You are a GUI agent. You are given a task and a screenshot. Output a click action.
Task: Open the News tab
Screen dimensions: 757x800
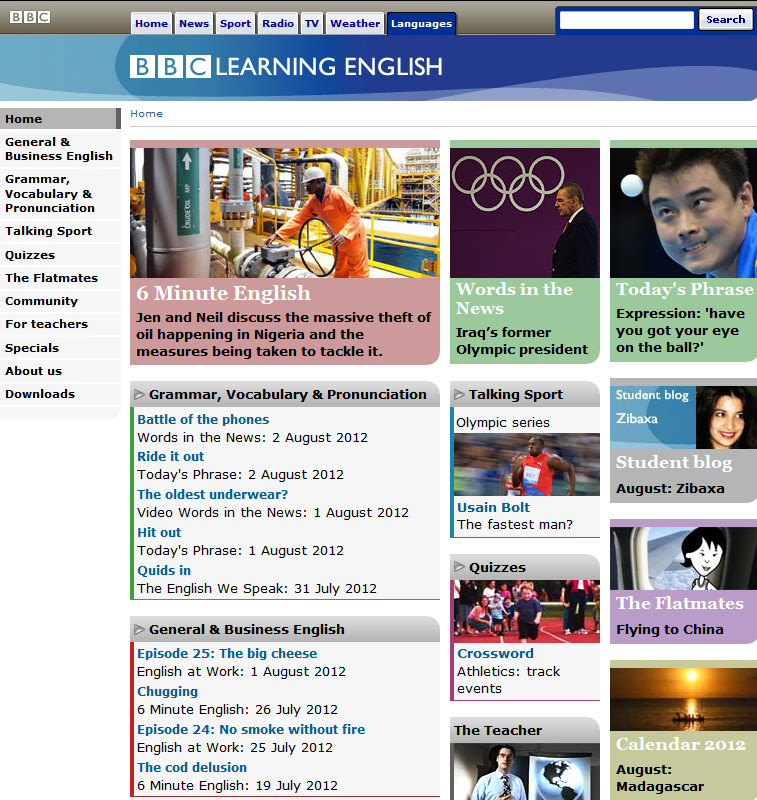[194, 23]
